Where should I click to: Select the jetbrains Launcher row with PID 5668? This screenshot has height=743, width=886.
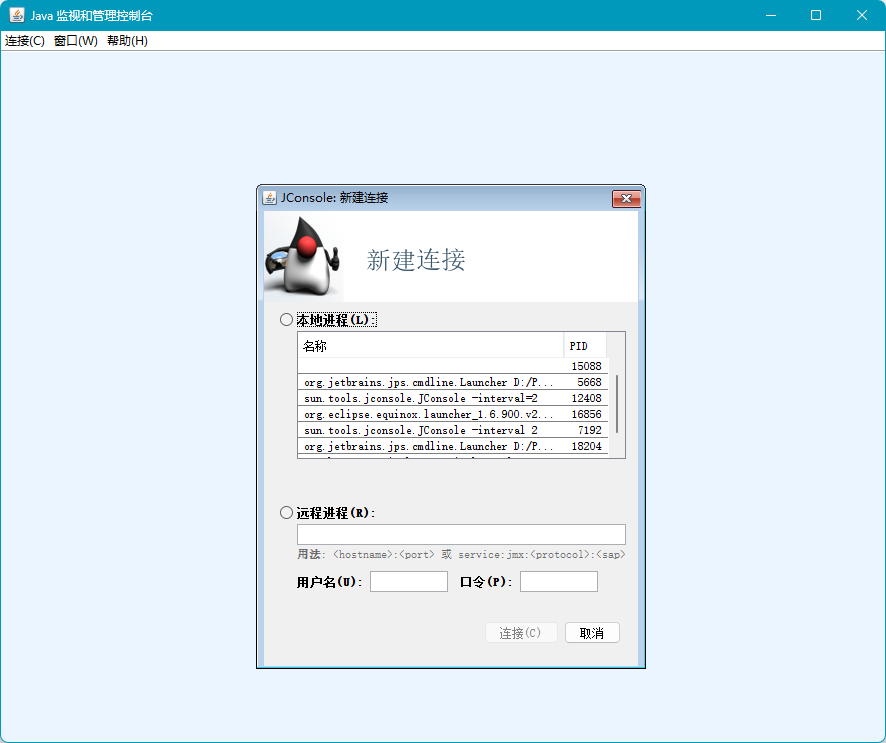click(x=453, y=382)
